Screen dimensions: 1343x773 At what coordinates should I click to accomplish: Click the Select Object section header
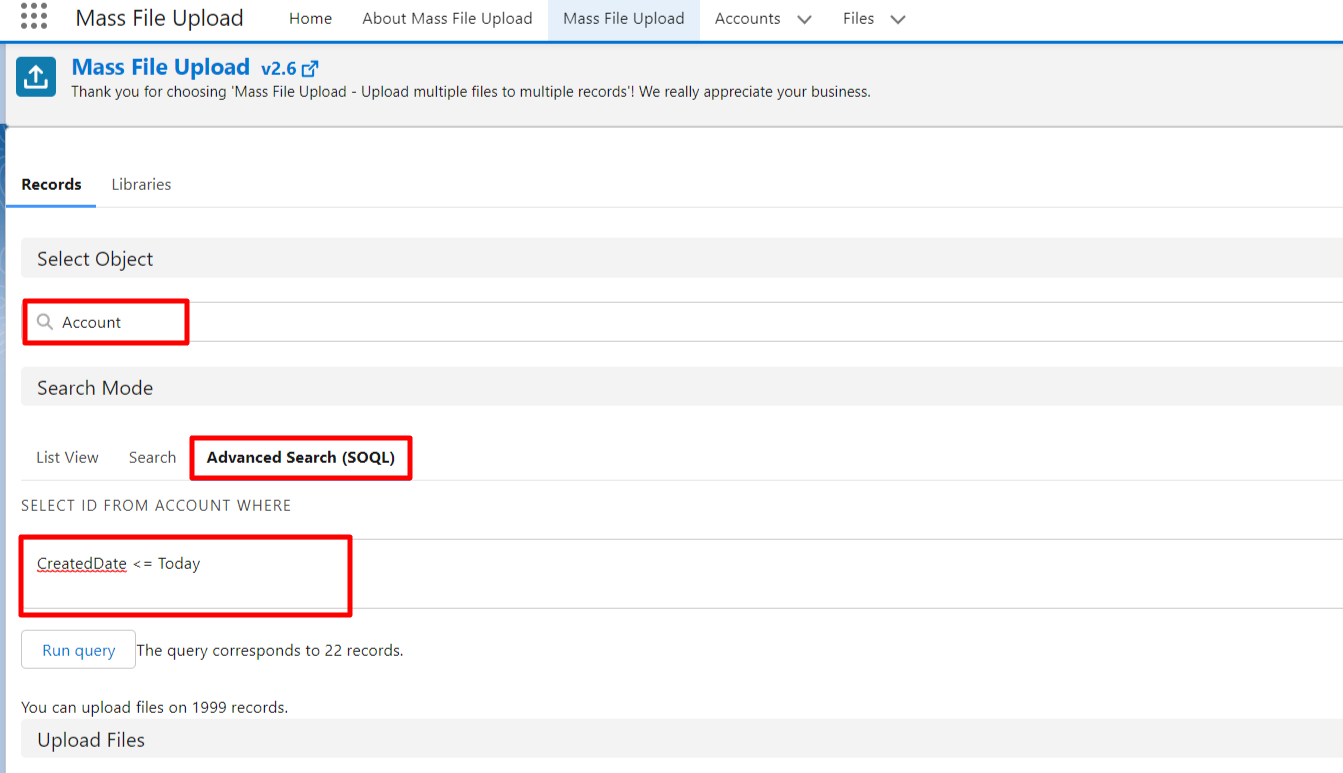click(682, 259)
